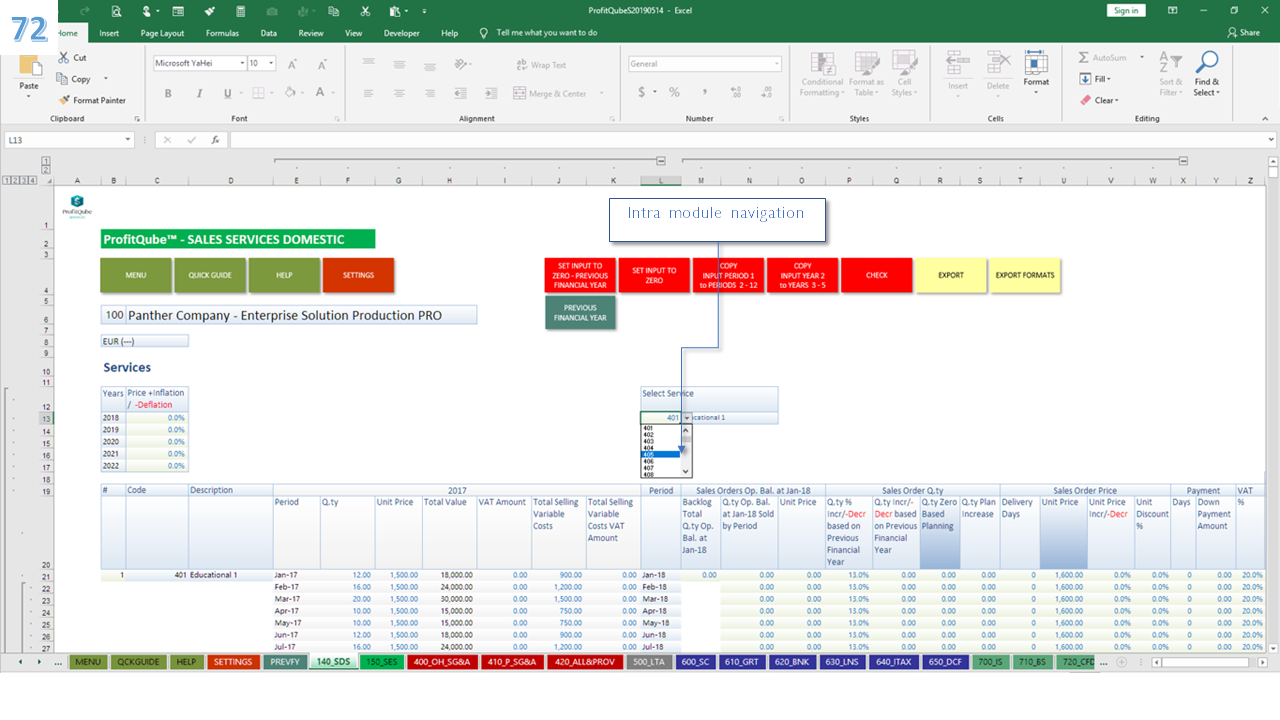Open the Insert ribbon tab

pyautogui.click(x=109, y=33)
